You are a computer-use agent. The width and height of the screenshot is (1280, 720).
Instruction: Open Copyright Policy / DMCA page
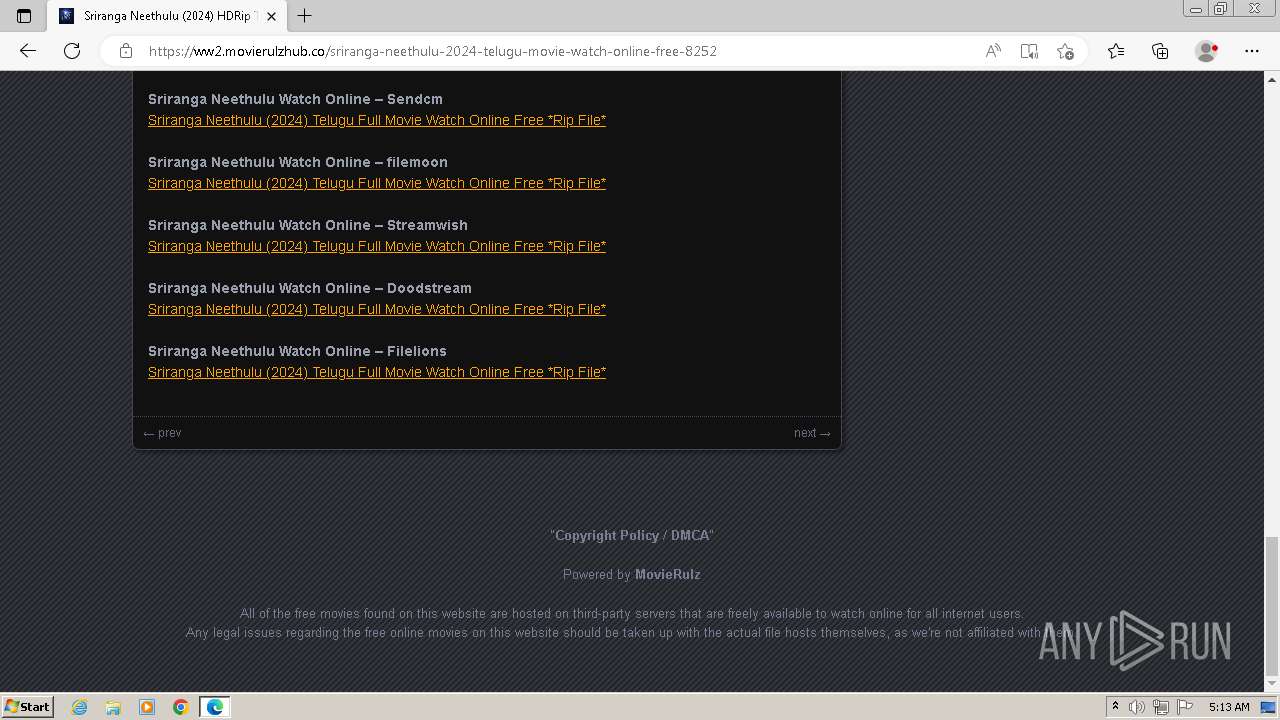tap(632, 535)
